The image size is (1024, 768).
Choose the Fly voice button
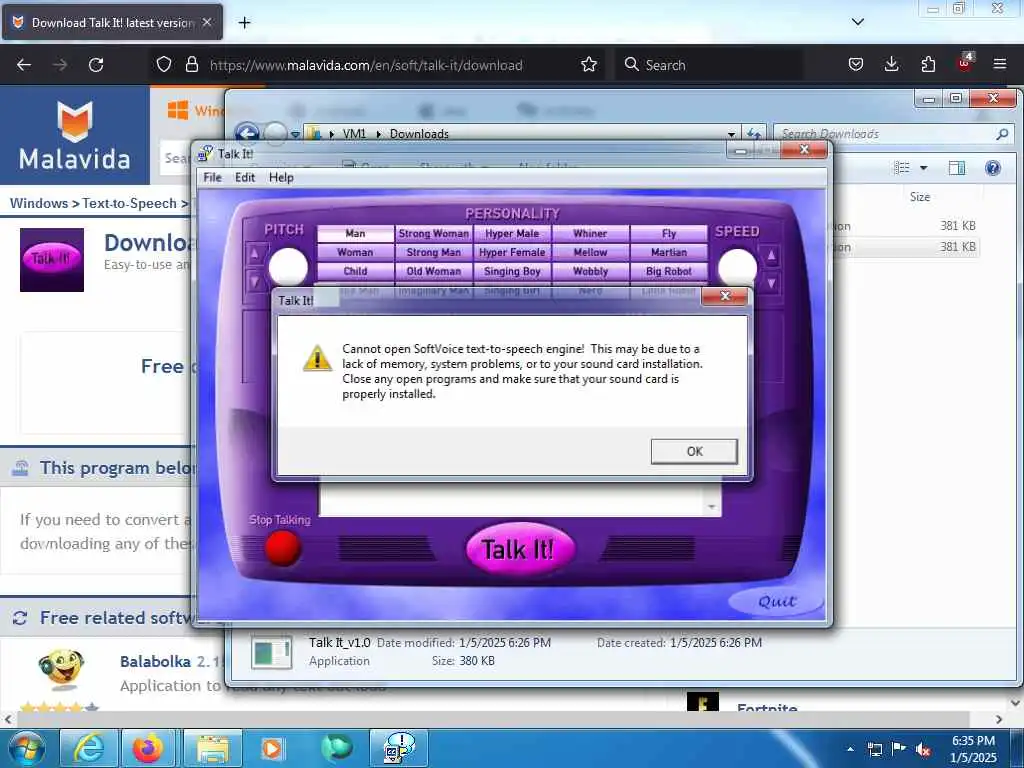(x=669, y=233)
